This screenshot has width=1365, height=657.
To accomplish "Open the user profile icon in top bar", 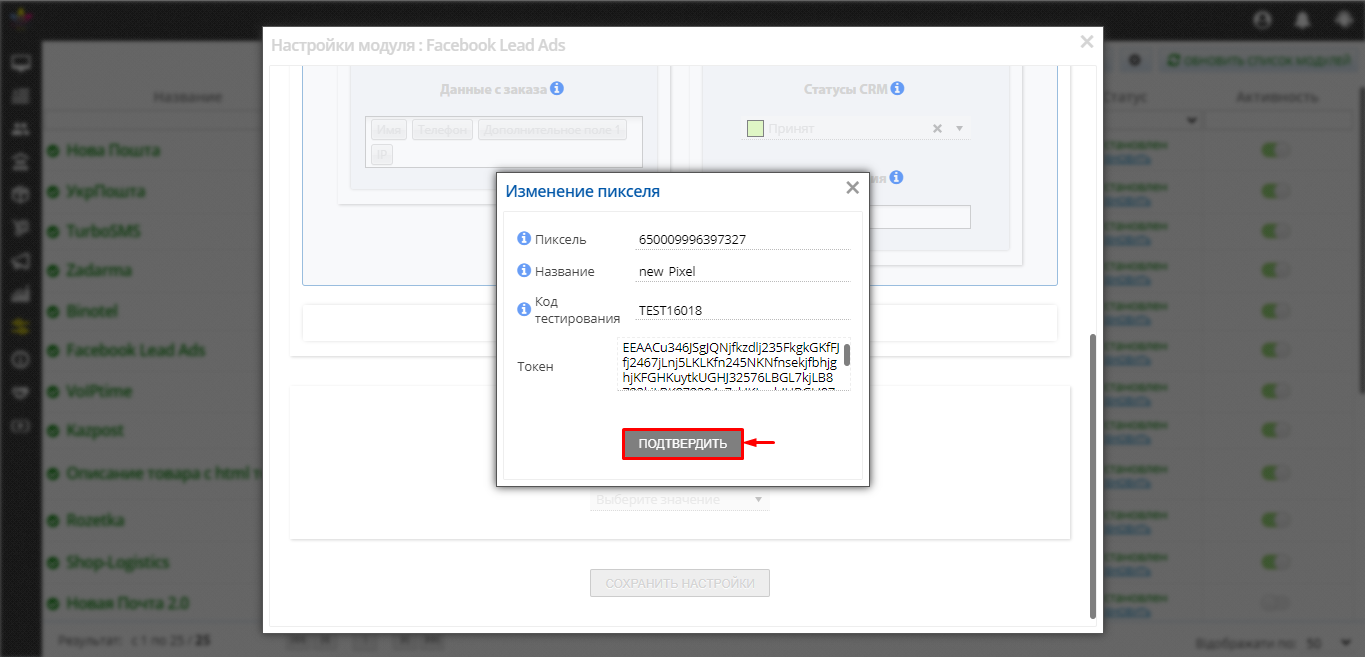I will (1261, 19).
